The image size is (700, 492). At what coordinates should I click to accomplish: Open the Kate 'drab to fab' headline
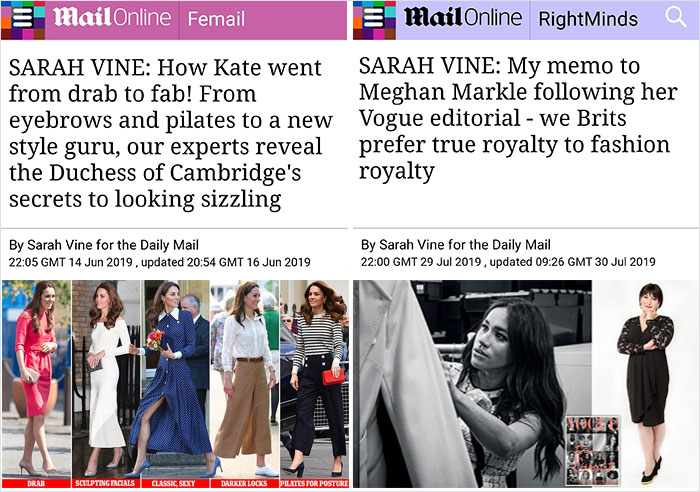coord(166,135)
